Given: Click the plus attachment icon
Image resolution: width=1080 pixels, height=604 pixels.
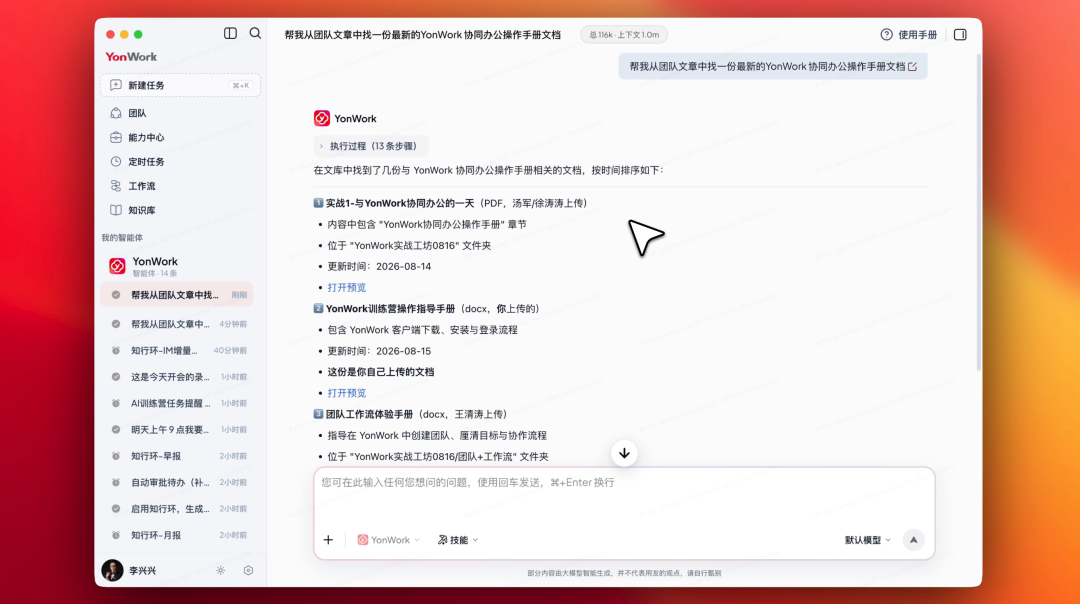Looking at the screenshot, I should [329, 540].
